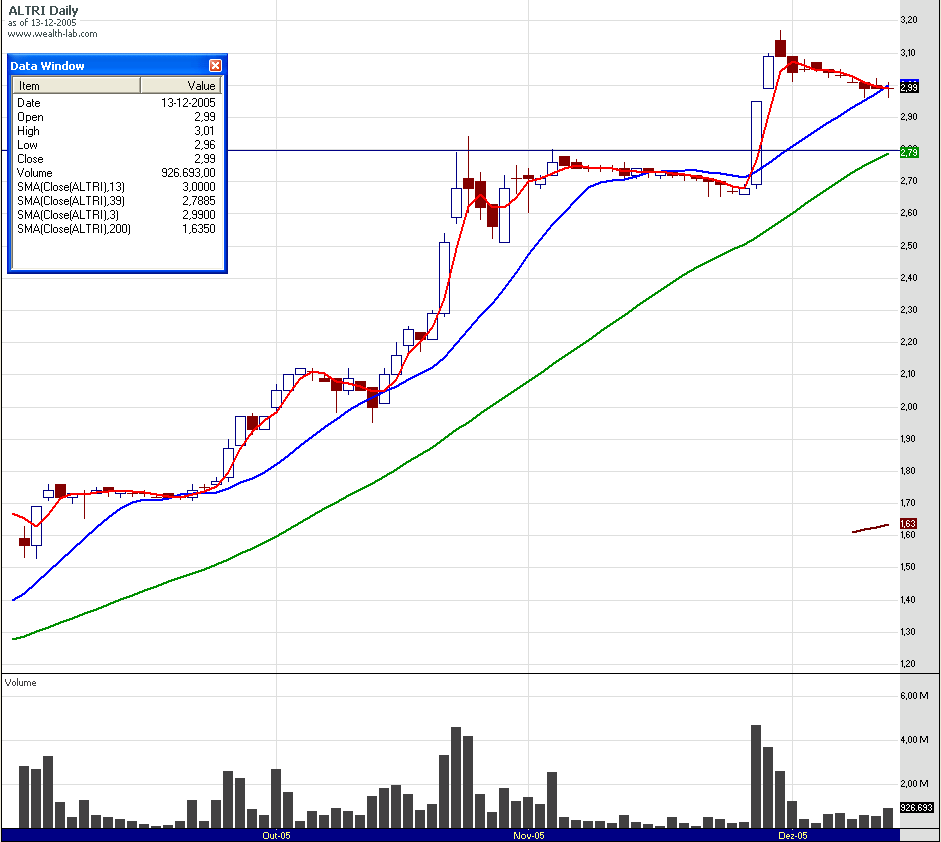This screenshot has height=842, width=941.
Task: Select the Low row value 2,96
Action: tap(116, 145)
